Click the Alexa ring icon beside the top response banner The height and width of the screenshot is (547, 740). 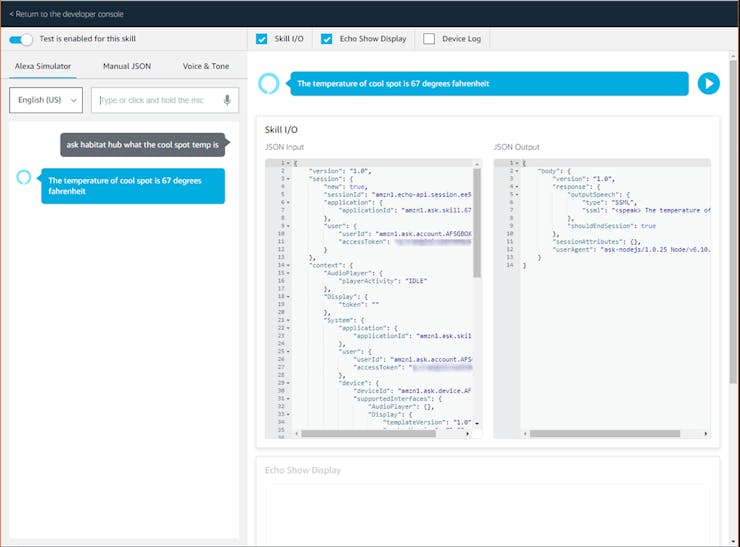tap(269, 84)
